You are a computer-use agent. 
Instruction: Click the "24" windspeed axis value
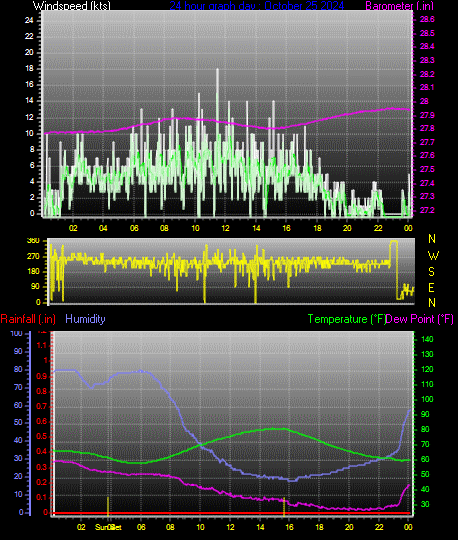coord(29,20)
